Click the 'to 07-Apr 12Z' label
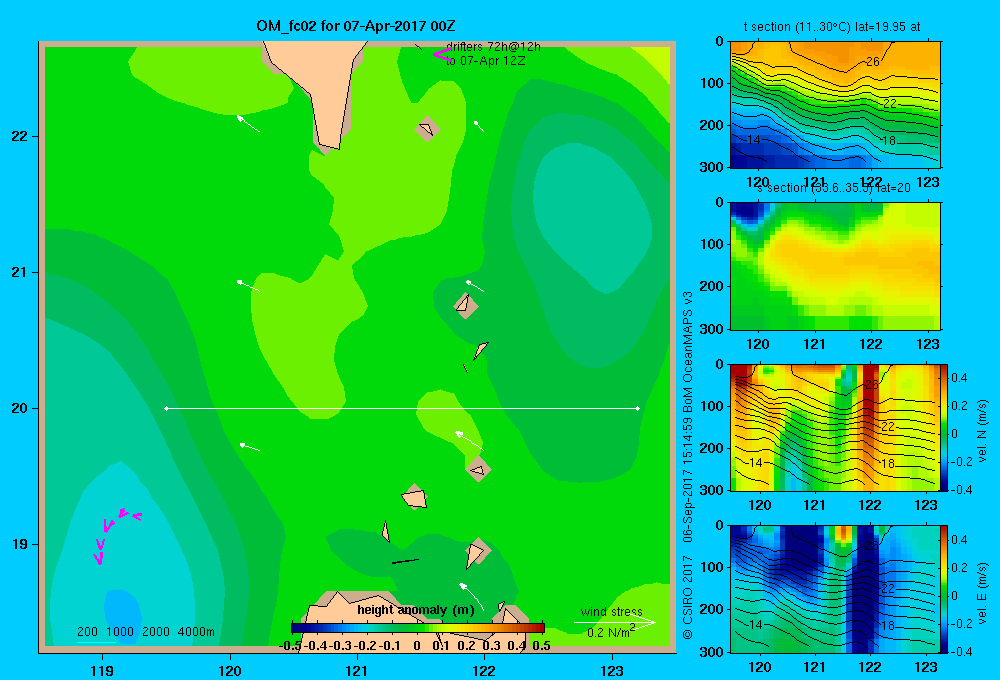Viewport: 1000px width, 680px height. pyautogui.click(x=485, y=61)
